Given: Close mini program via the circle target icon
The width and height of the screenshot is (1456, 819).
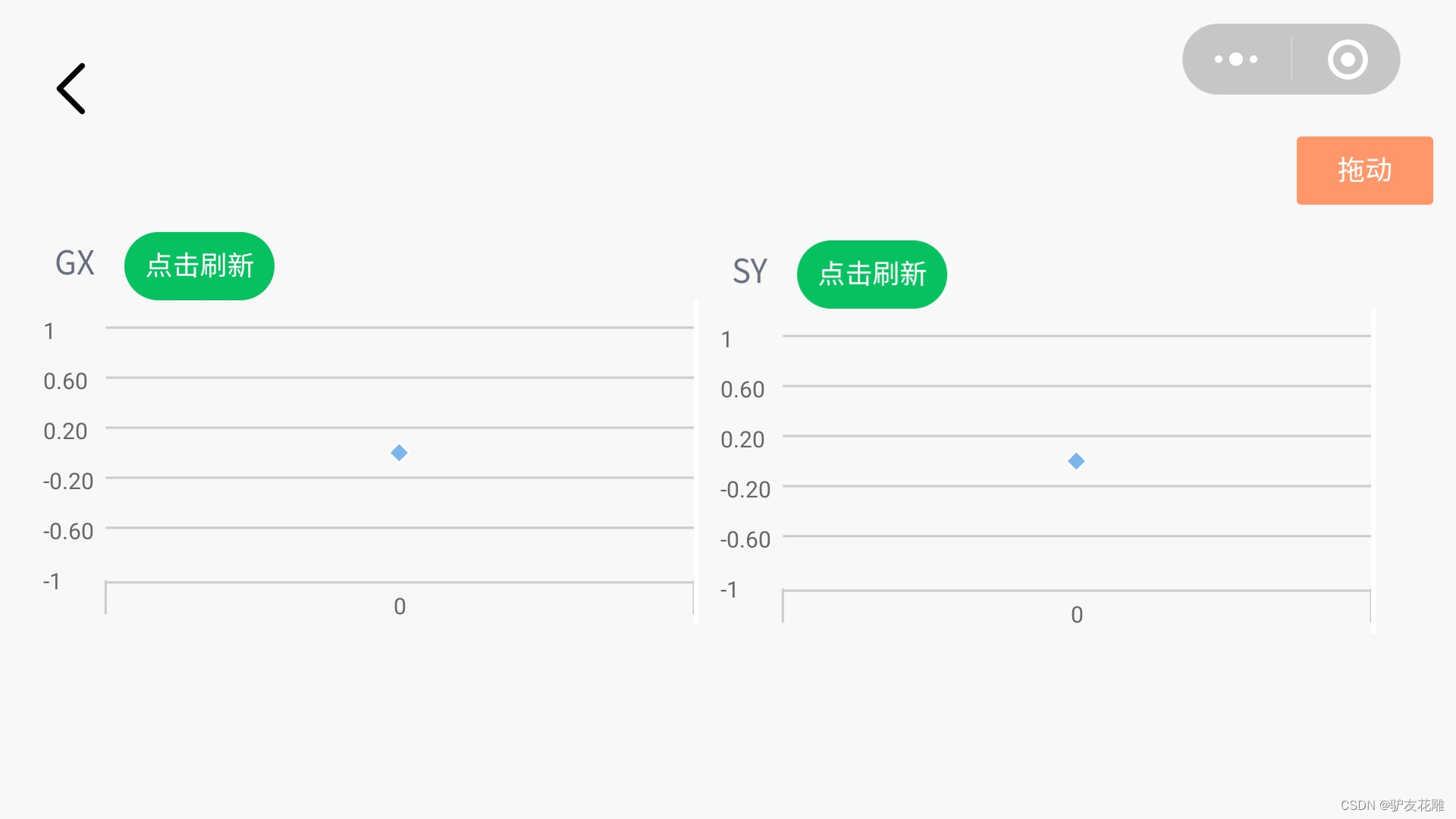Looking at the screenshot, I should click(1348, 59).
